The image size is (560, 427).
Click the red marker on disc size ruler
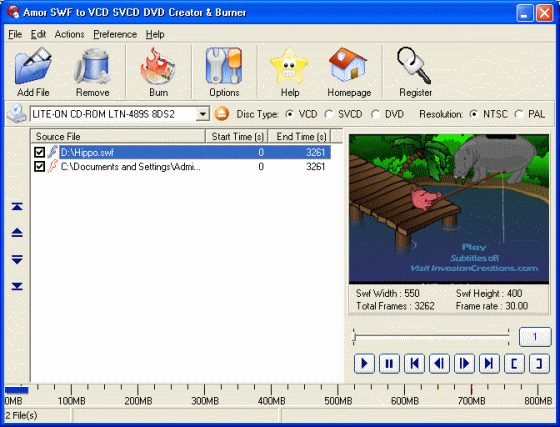[x=471, y=389]
